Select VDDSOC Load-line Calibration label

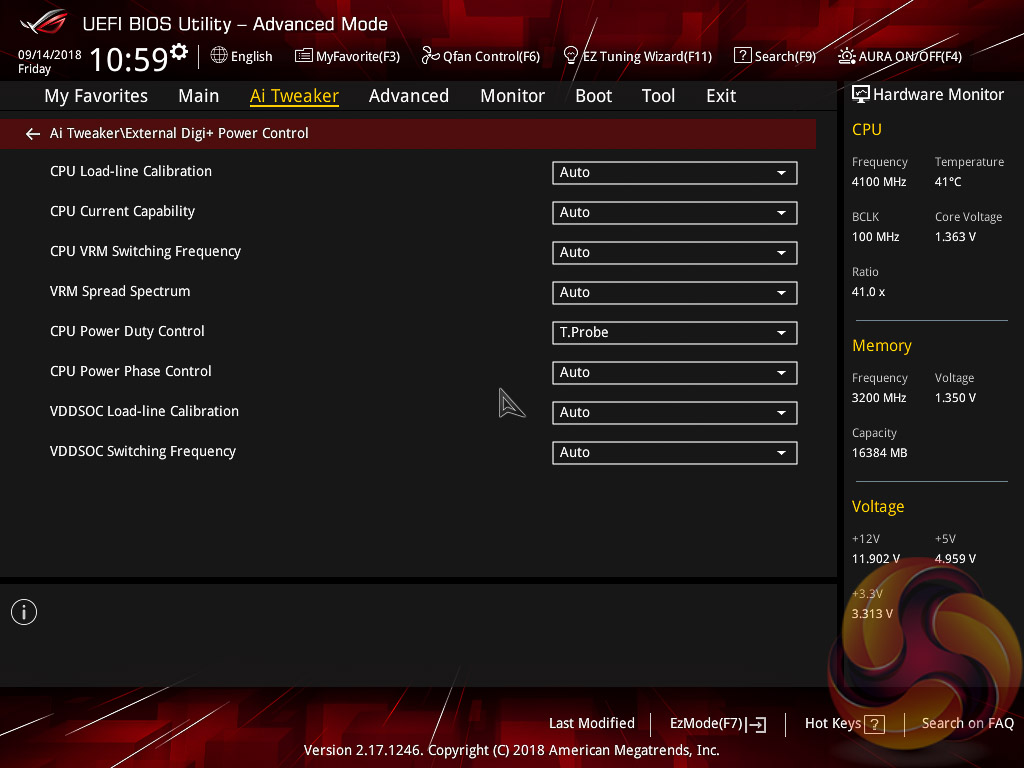coord(144,411)
